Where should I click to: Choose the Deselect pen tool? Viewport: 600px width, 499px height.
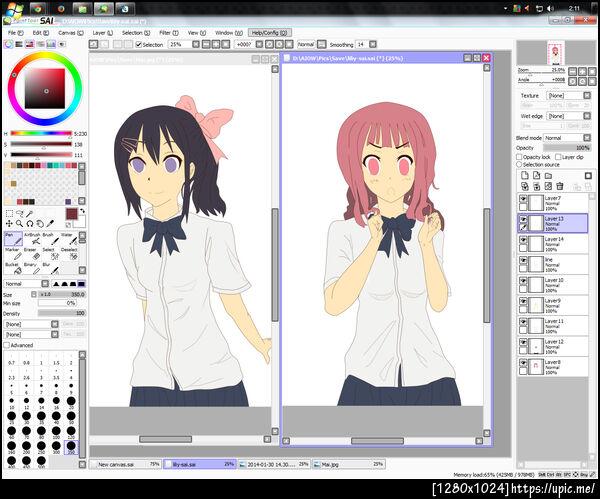[x=69, y=254]
